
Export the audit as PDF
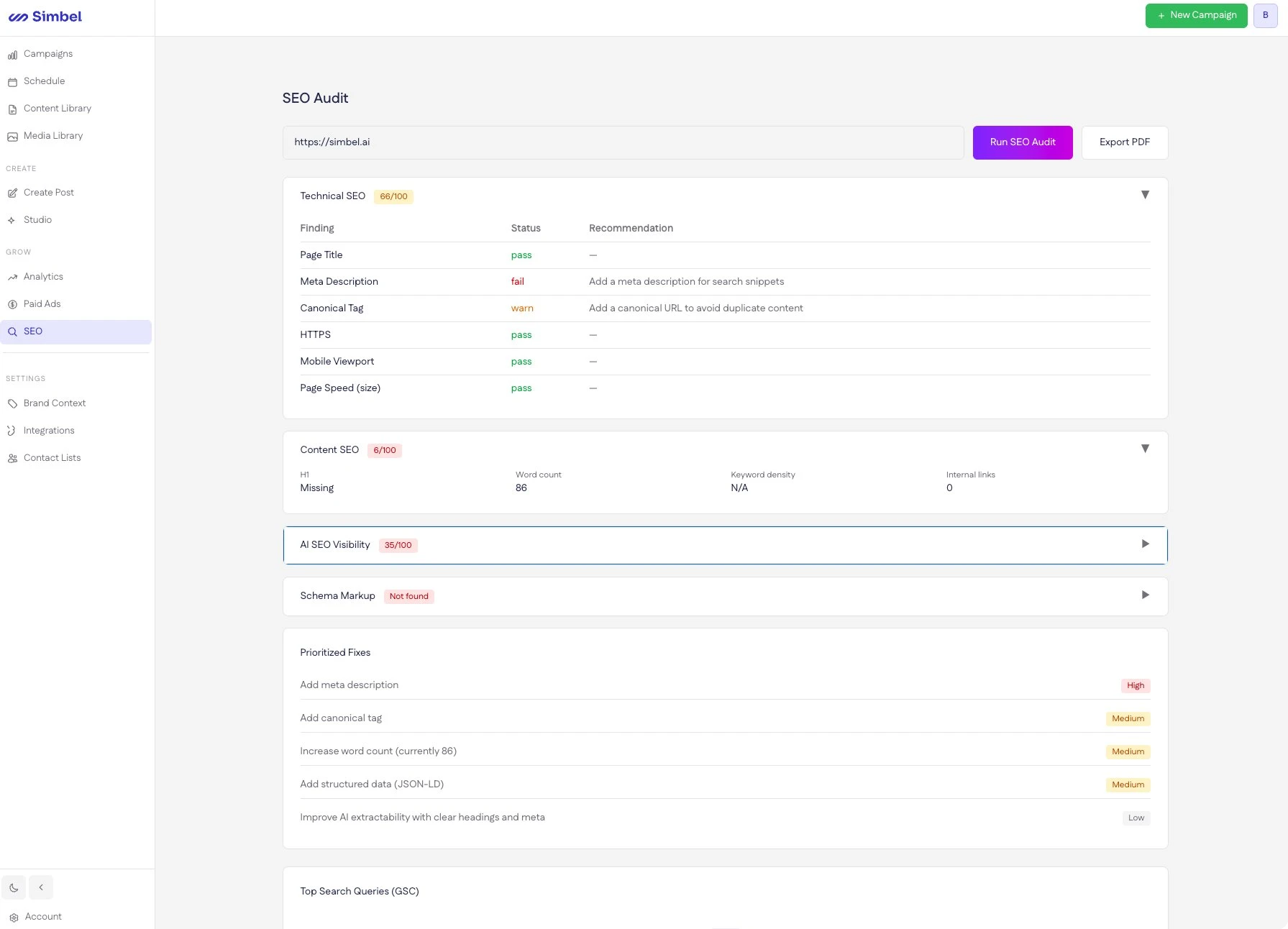(1123, 142)
